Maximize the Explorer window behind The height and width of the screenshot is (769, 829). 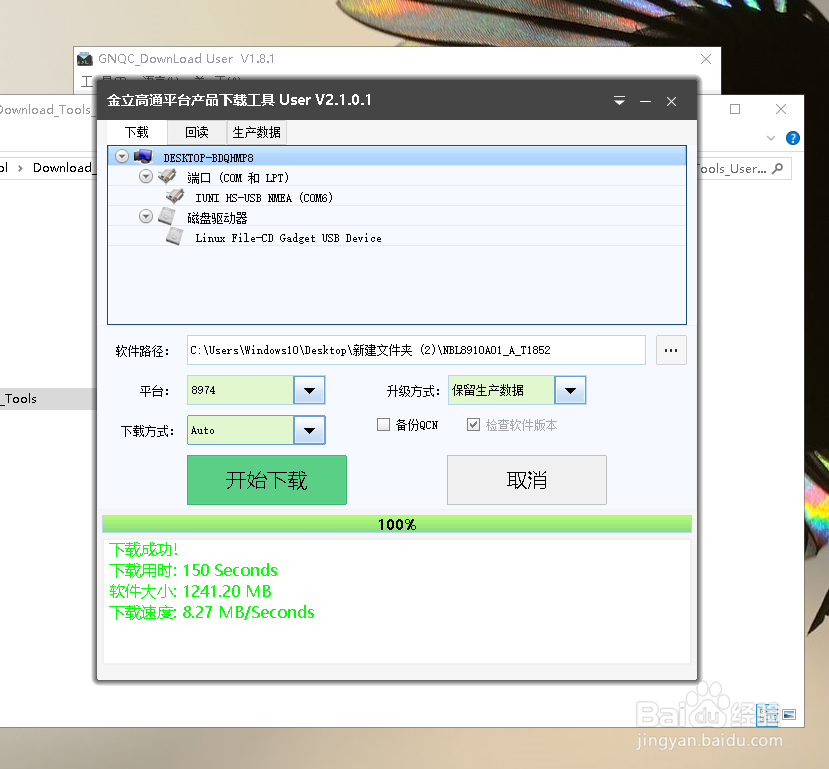tap(735, 109)
